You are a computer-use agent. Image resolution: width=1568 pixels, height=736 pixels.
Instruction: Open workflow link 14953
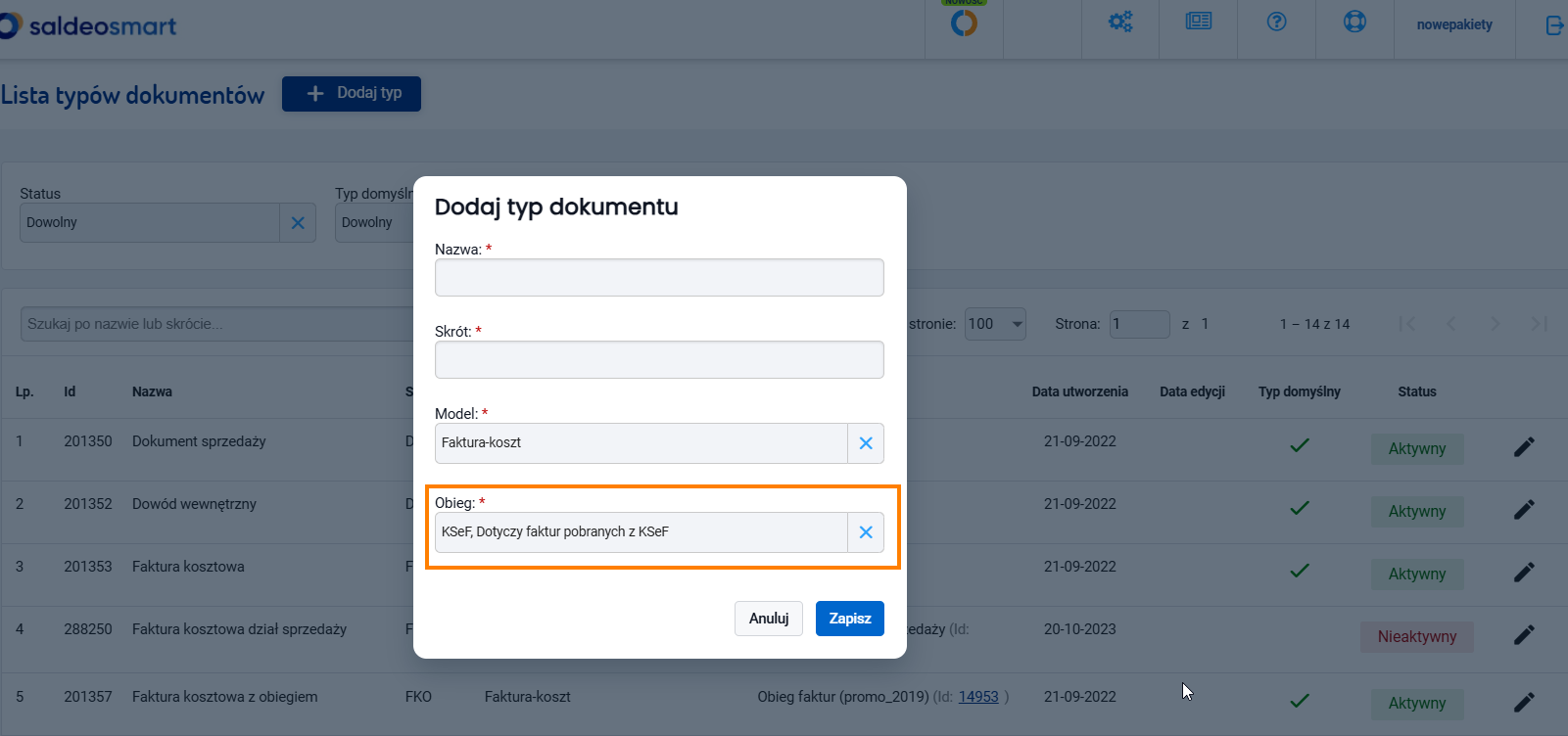[x=978, y=697]
